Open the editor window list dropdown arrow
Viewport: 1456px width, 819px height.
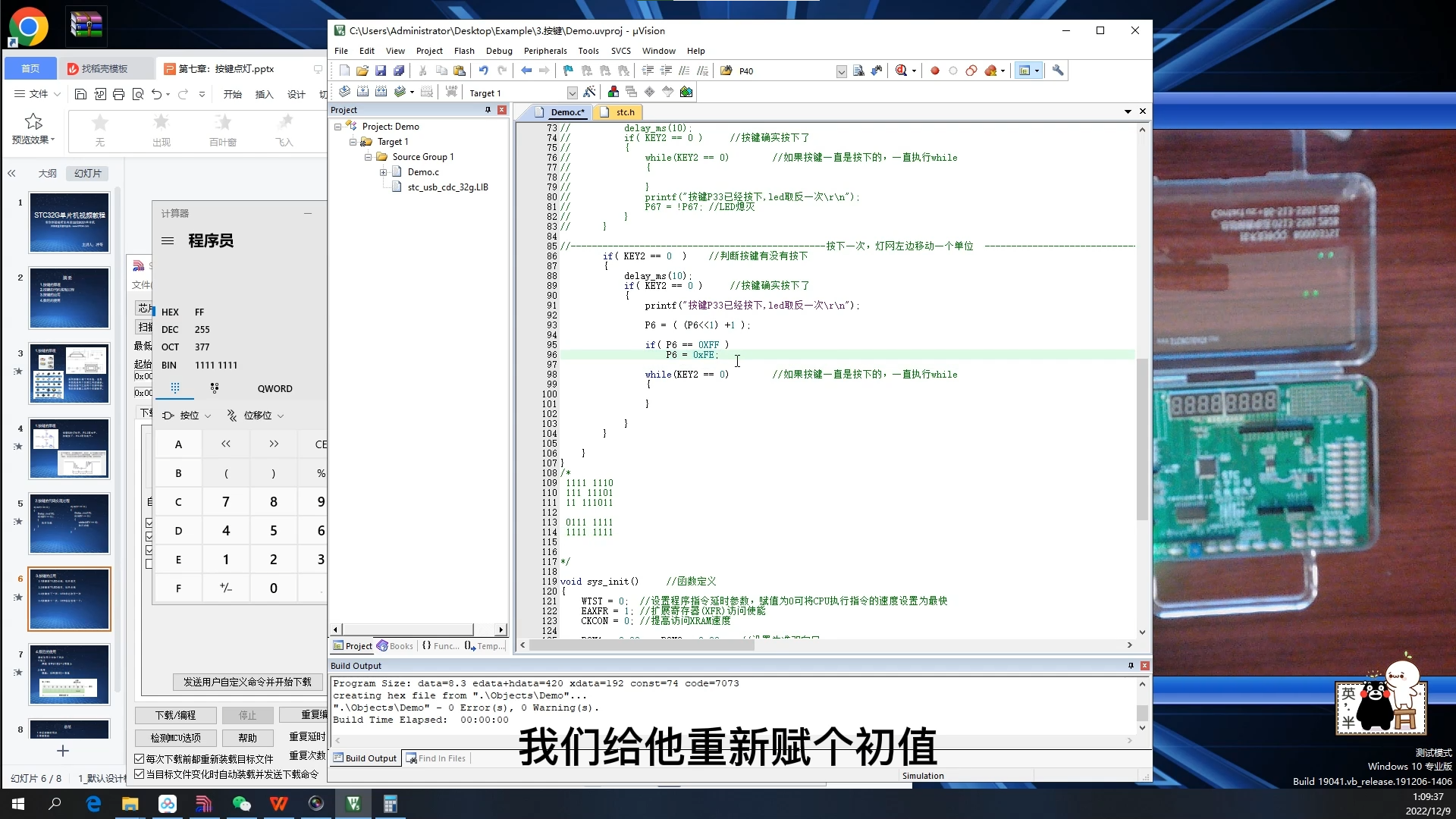tap(1128, 111)
